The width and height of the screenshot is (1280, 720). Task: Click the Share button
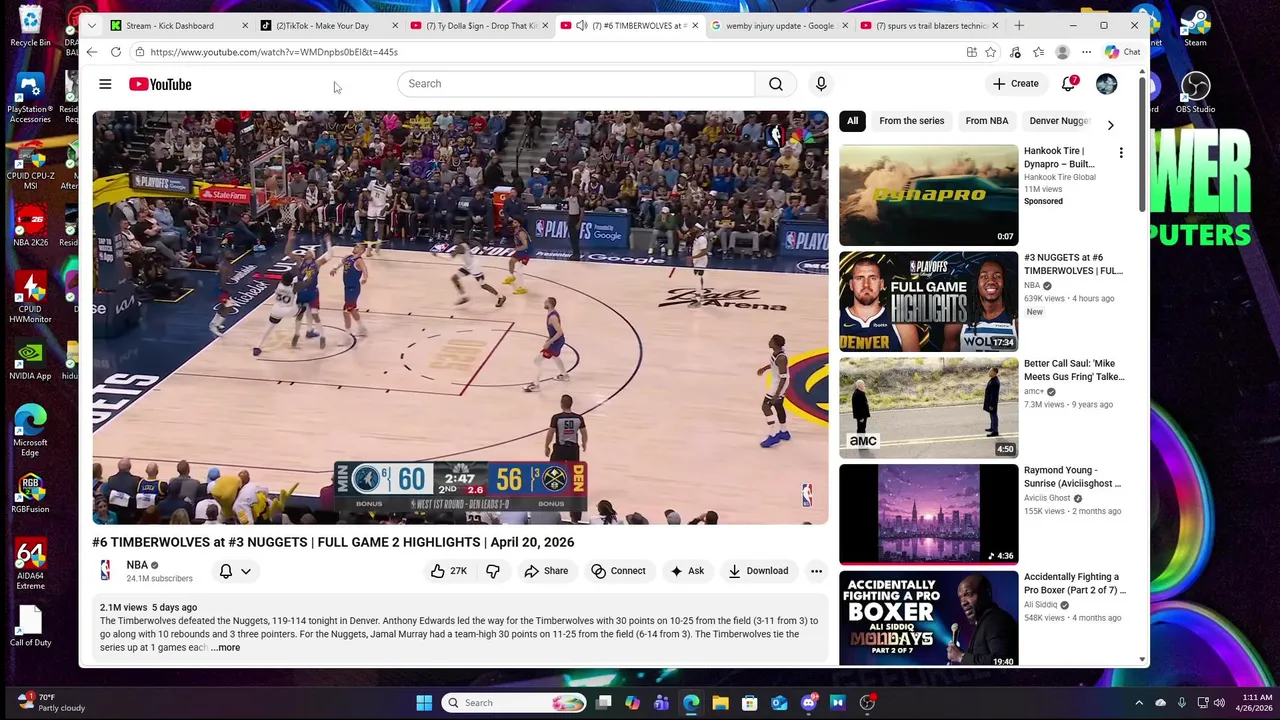click(546, 571)
